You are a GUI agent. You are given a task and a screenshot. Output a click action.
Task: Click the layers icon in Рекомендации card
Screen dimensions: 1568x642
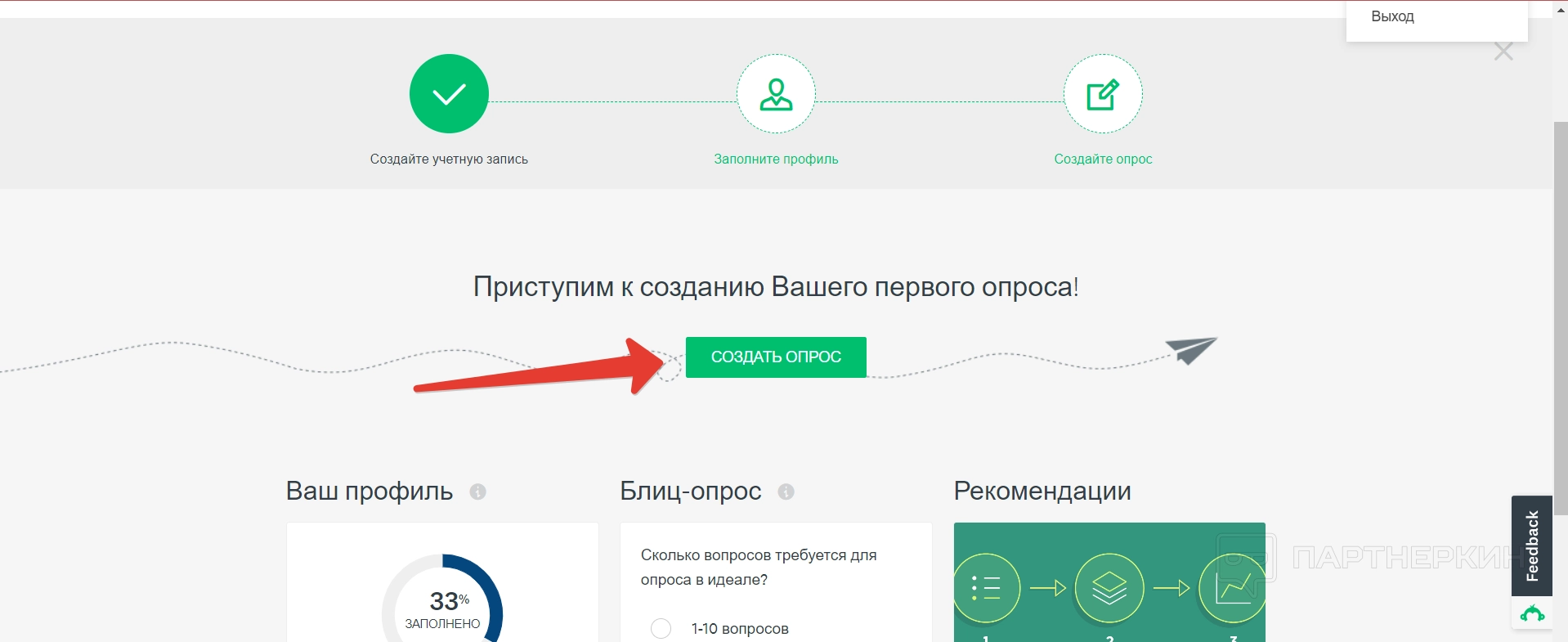1109,588
